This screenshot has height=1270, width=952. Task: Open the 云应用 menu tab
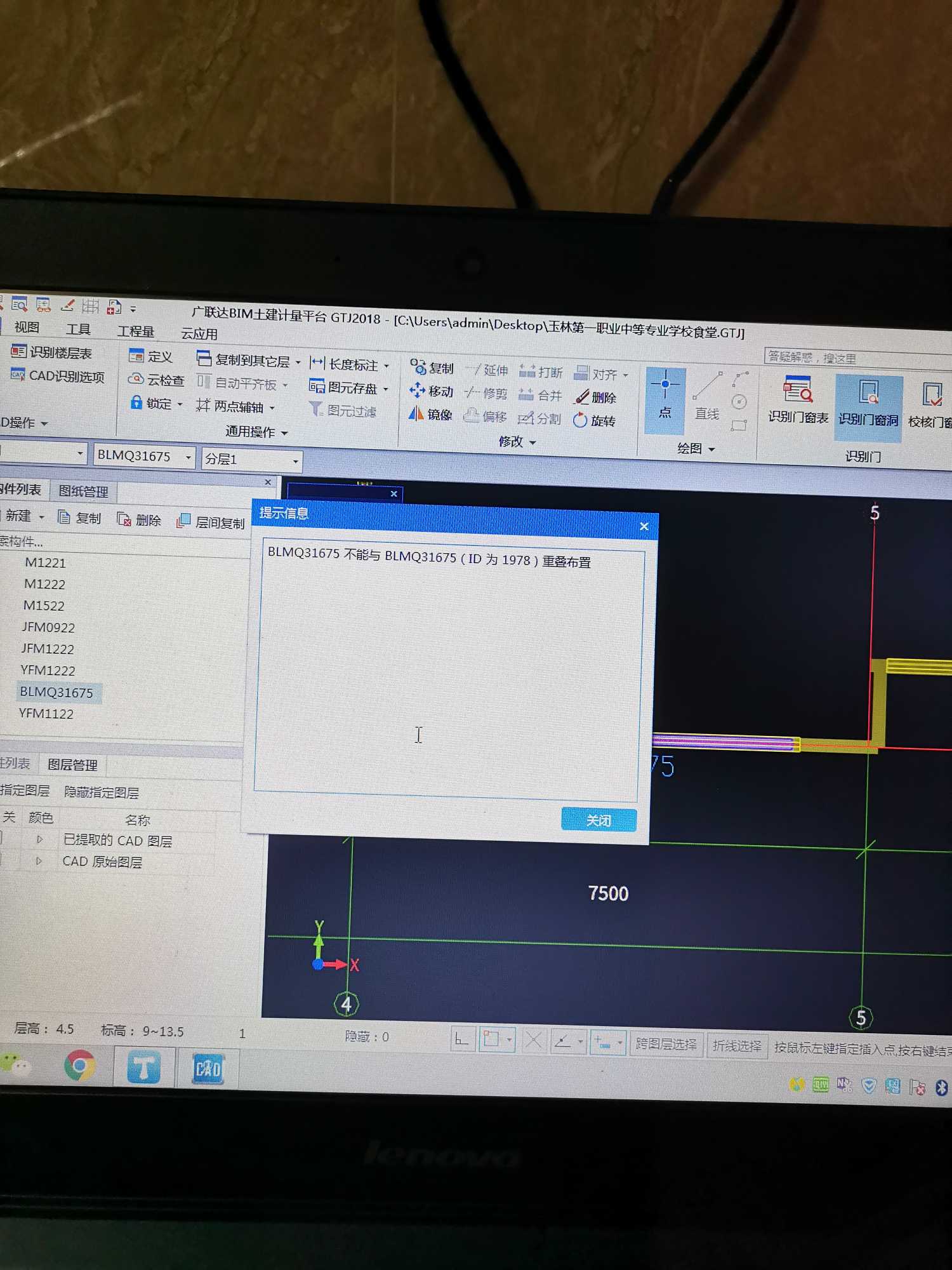[199, 333]
